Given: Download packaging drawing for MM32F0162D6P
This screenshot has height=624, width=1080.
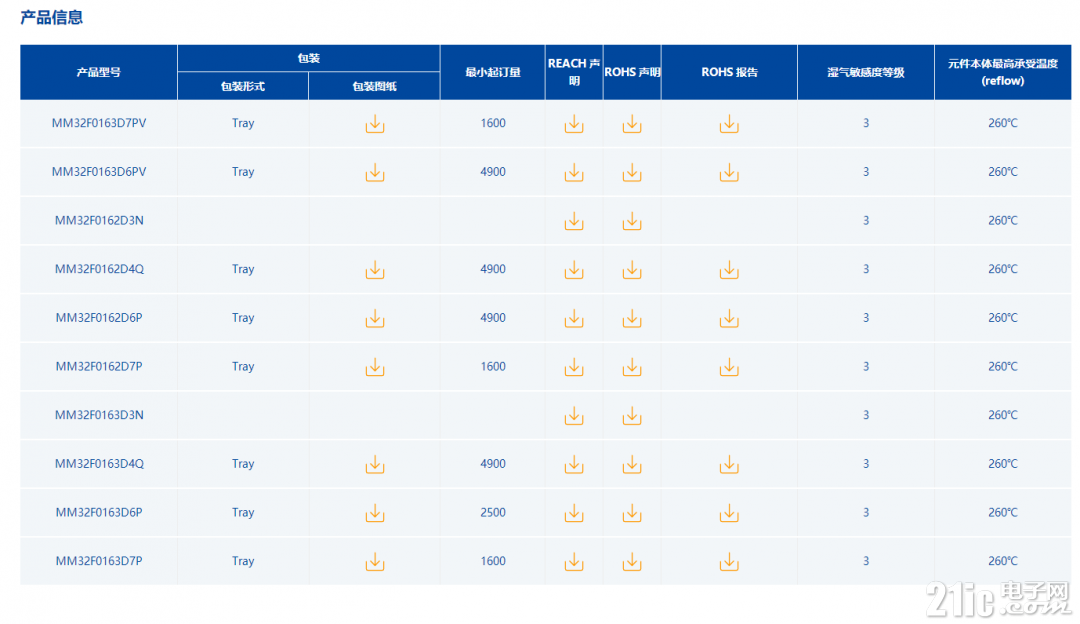Looking at the screenshot, I should click(375, 319).
